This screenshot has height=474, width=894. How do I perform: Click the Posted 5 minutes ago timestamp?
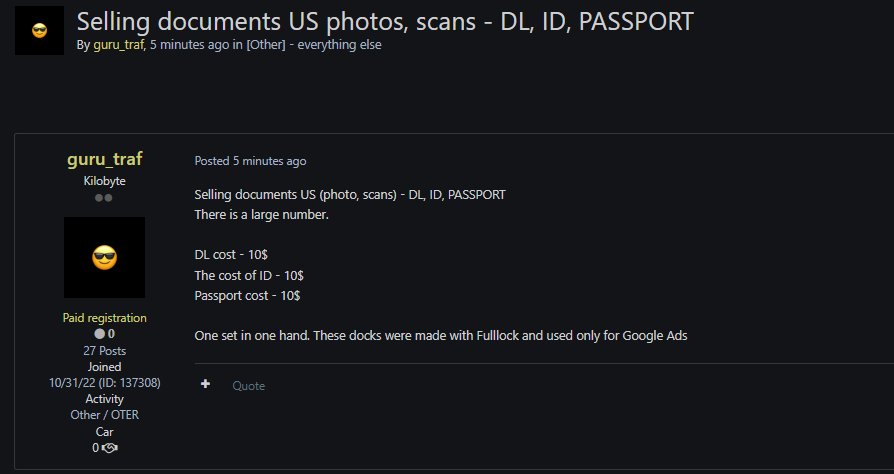[x=250, y=161]
